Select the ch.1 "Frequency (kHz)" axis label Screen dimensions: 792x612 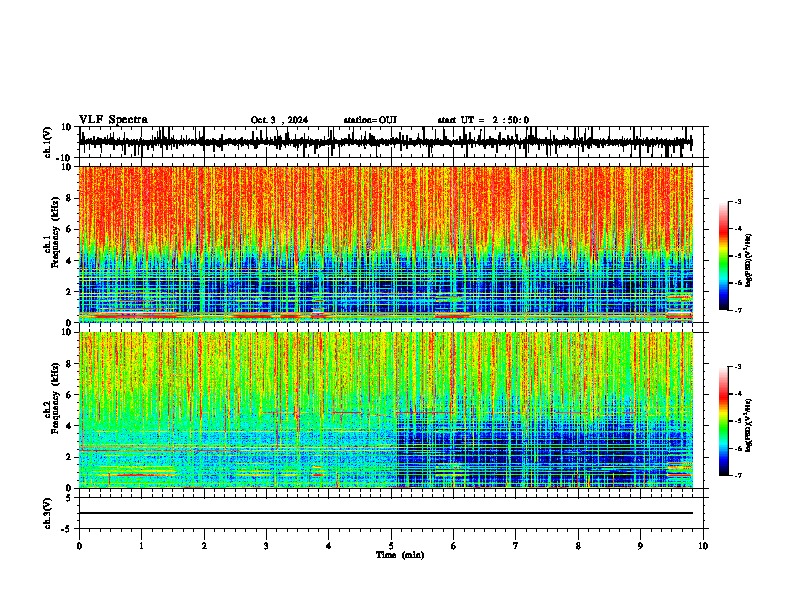pyautogui.click(x=55, y=232)
